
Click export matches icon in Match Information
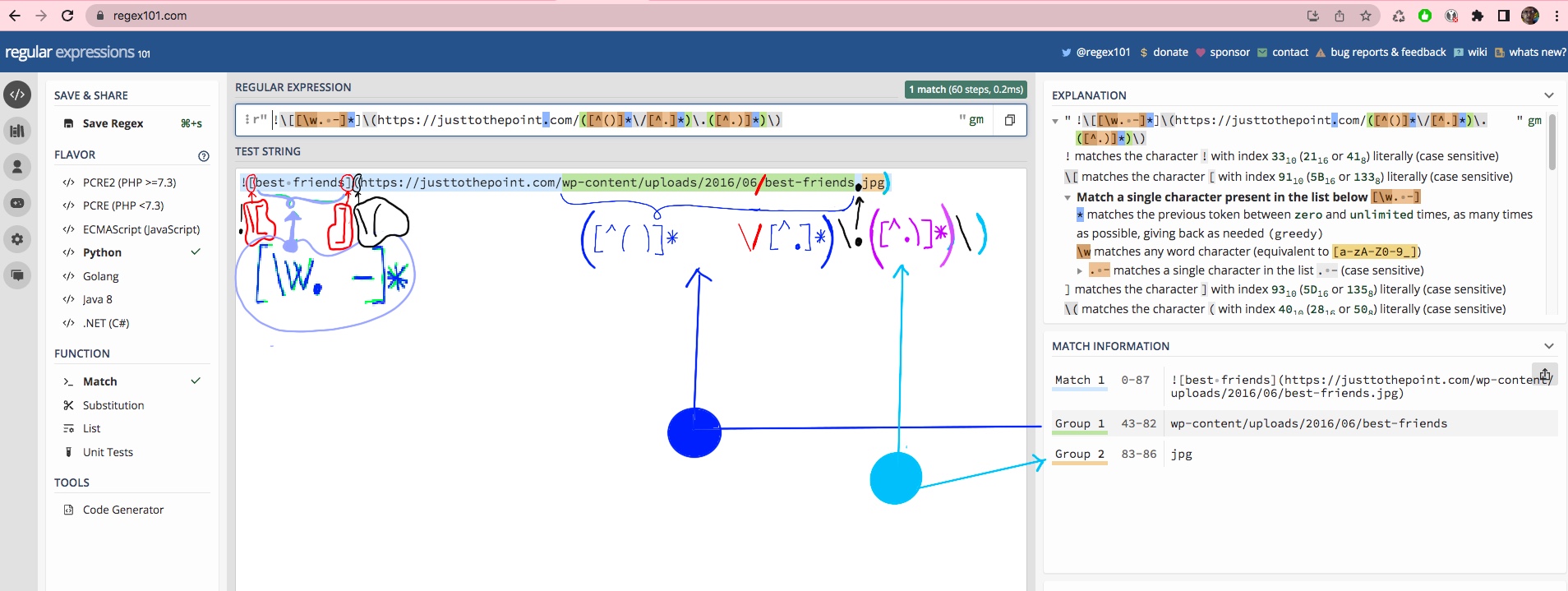pyautogui.click(x=1545, y=374)
